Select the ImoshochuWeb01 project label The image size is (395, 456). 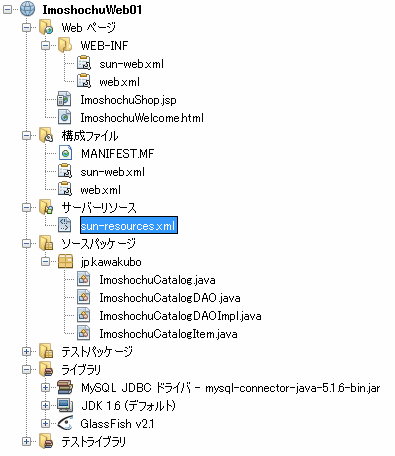click(92, 10)
